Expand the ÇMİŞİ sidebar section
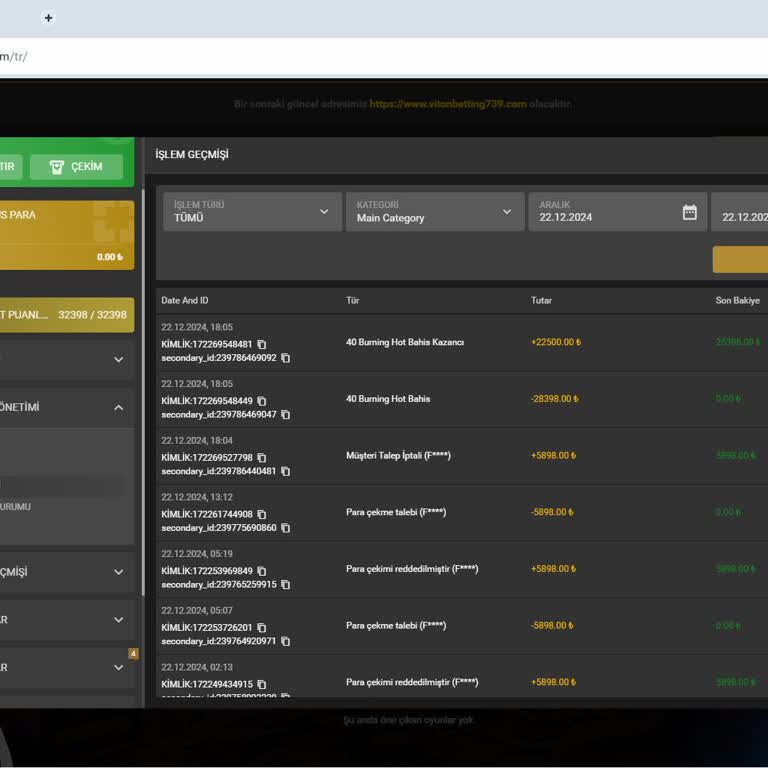 point(118,572)
